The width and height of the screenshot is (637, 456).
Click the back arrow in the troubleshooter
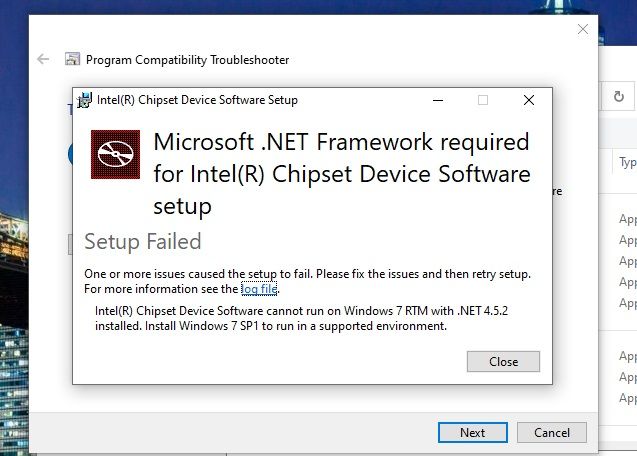point(43,59)
